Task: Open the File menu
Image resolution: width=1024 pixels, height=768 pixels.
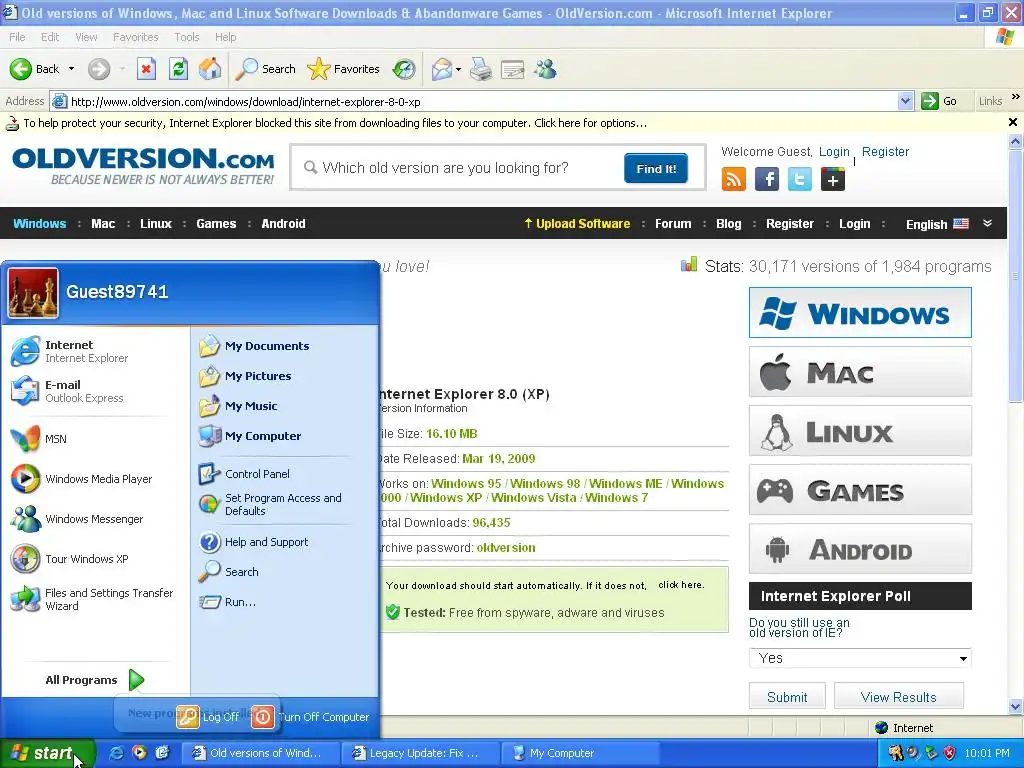Action: coord(17,37)
